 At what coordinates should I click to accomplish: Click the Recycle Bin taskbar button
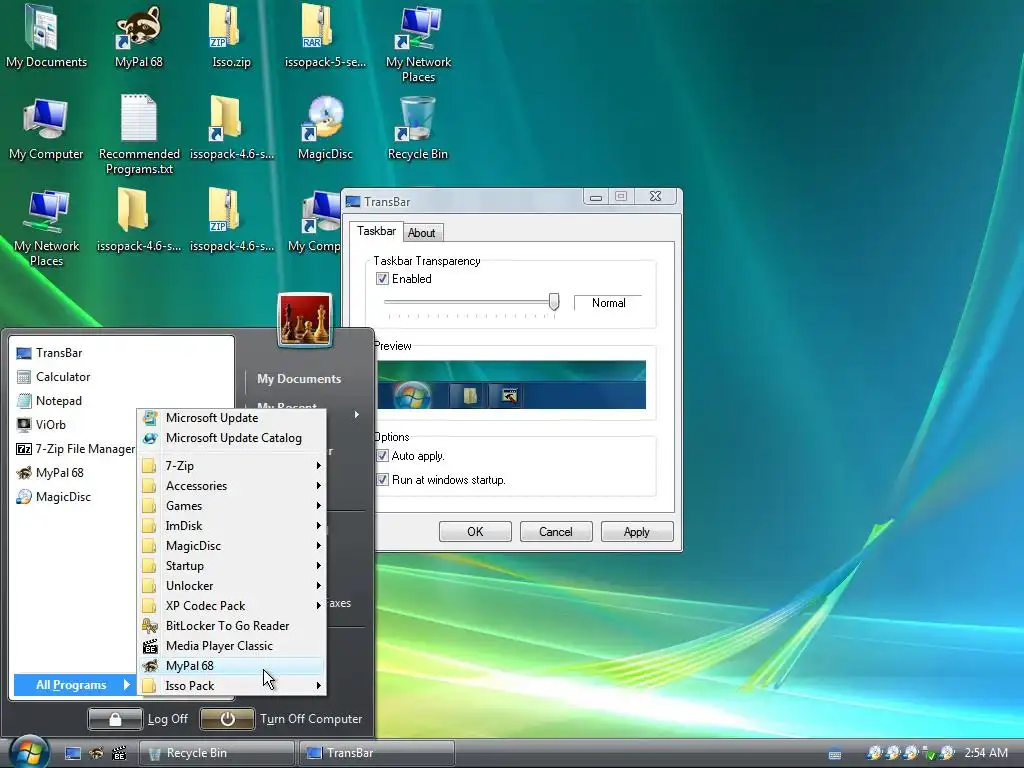tap(217, 753)
